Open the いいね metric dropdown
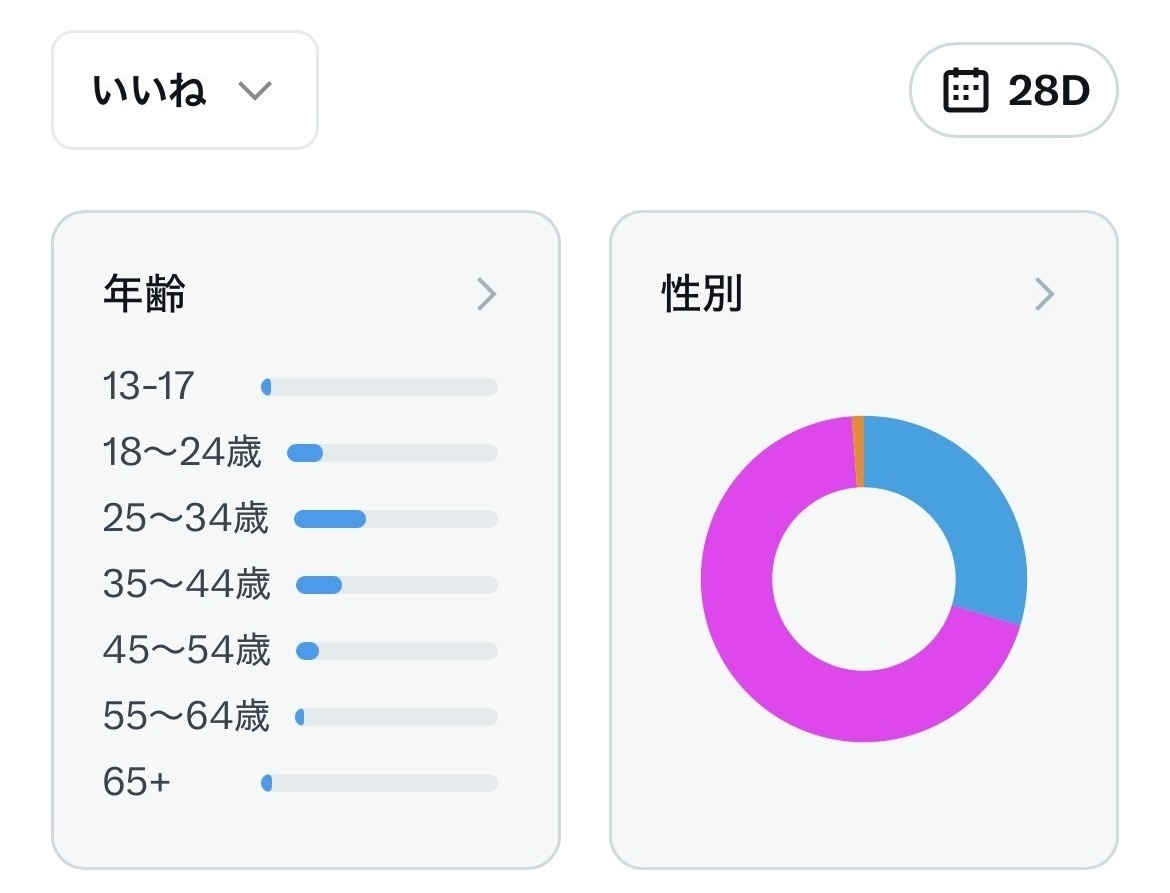 [184, 90]
